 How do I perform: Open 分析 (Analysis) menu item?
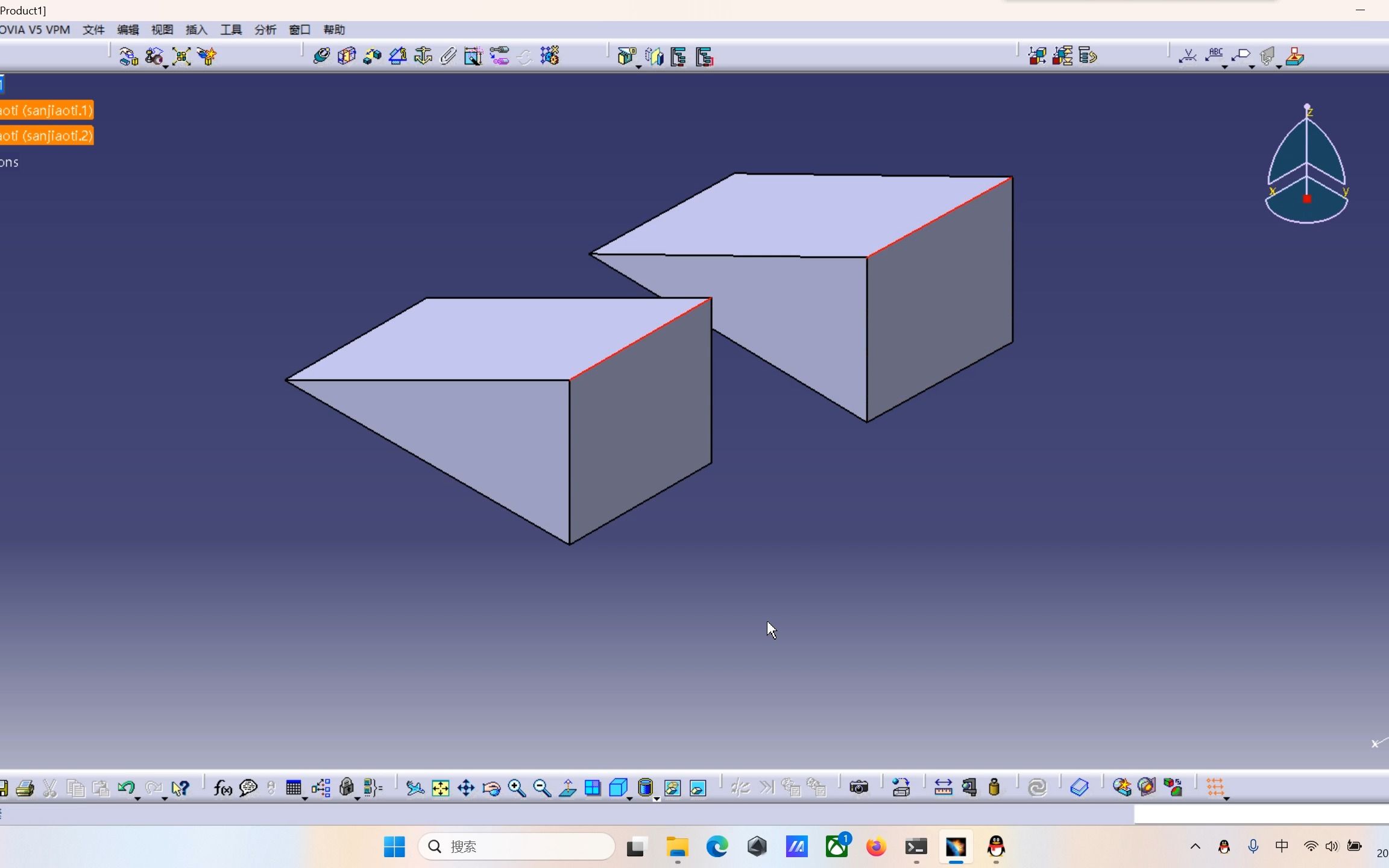(265, 29)
